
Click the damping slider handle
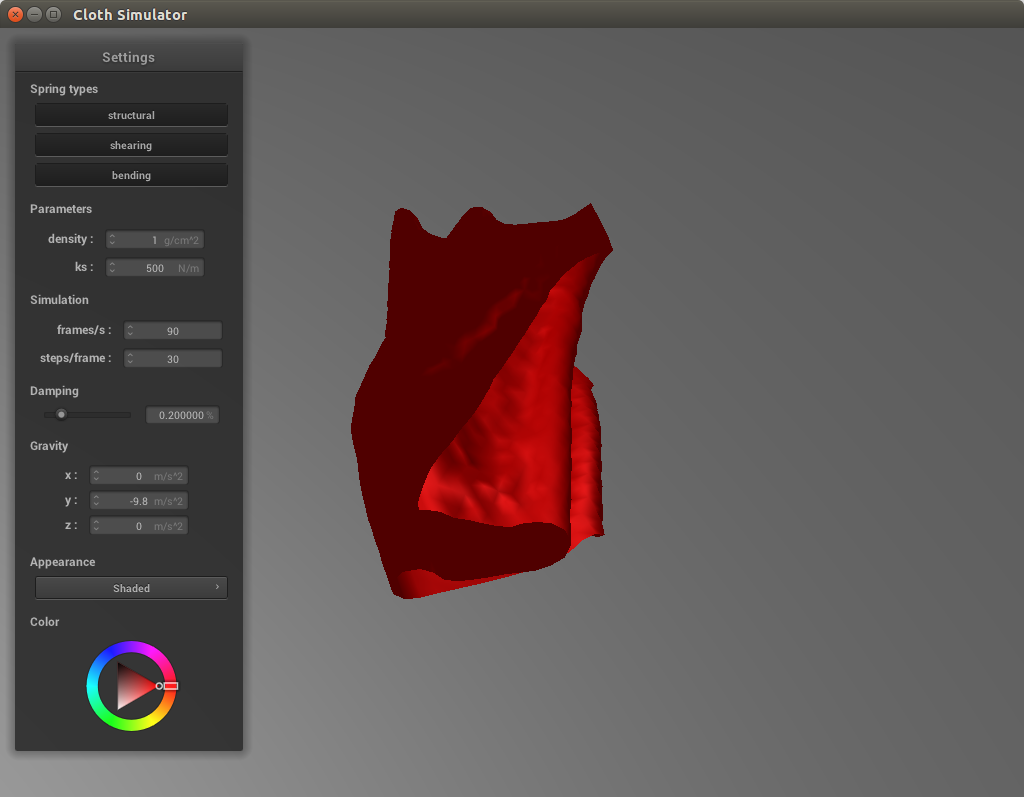[x=61, y=414]
